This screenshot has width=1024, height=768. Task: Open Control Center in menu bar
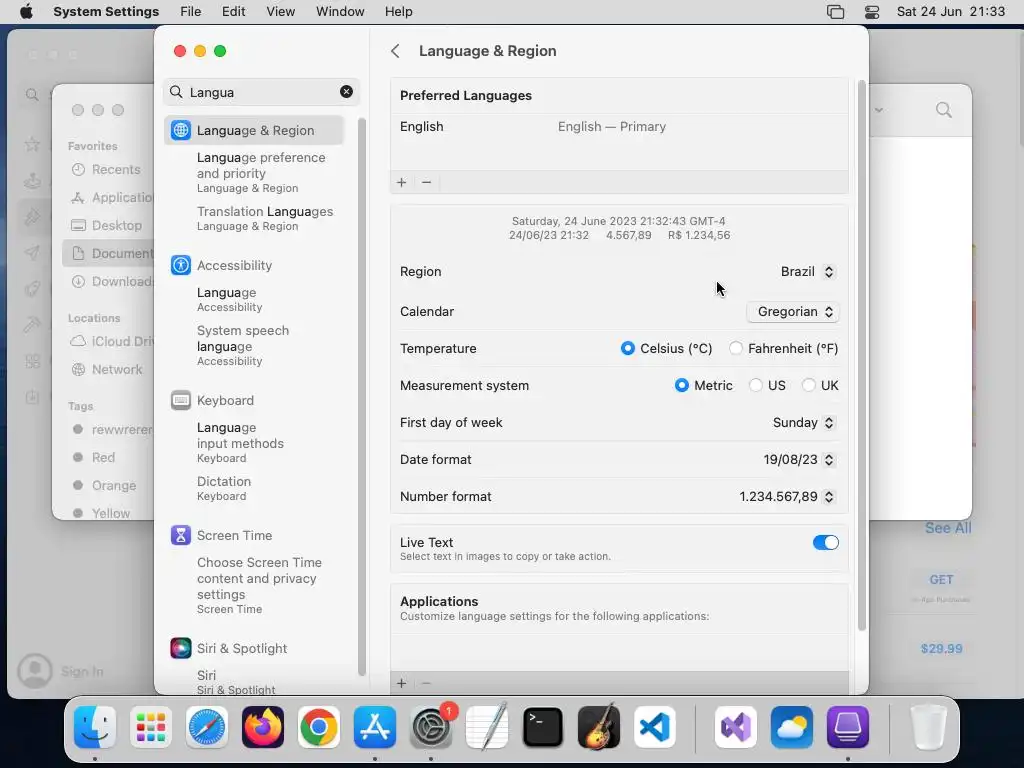872,12
